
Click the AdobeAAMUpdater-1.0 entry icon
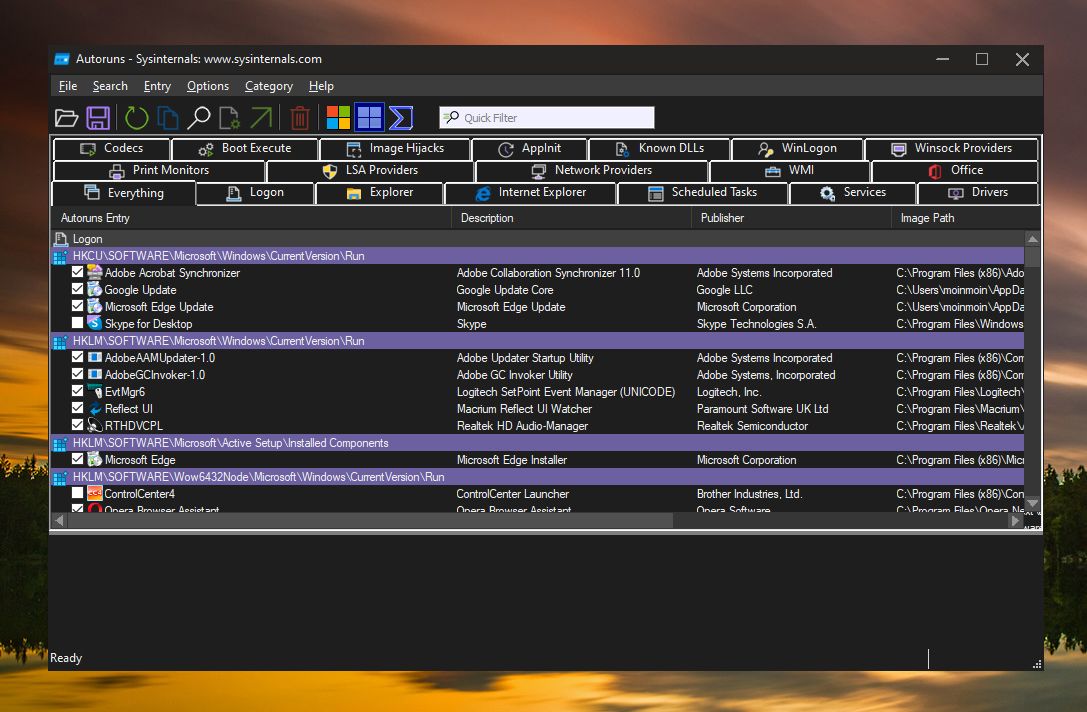pyautogui.click(x=95, y=358)
